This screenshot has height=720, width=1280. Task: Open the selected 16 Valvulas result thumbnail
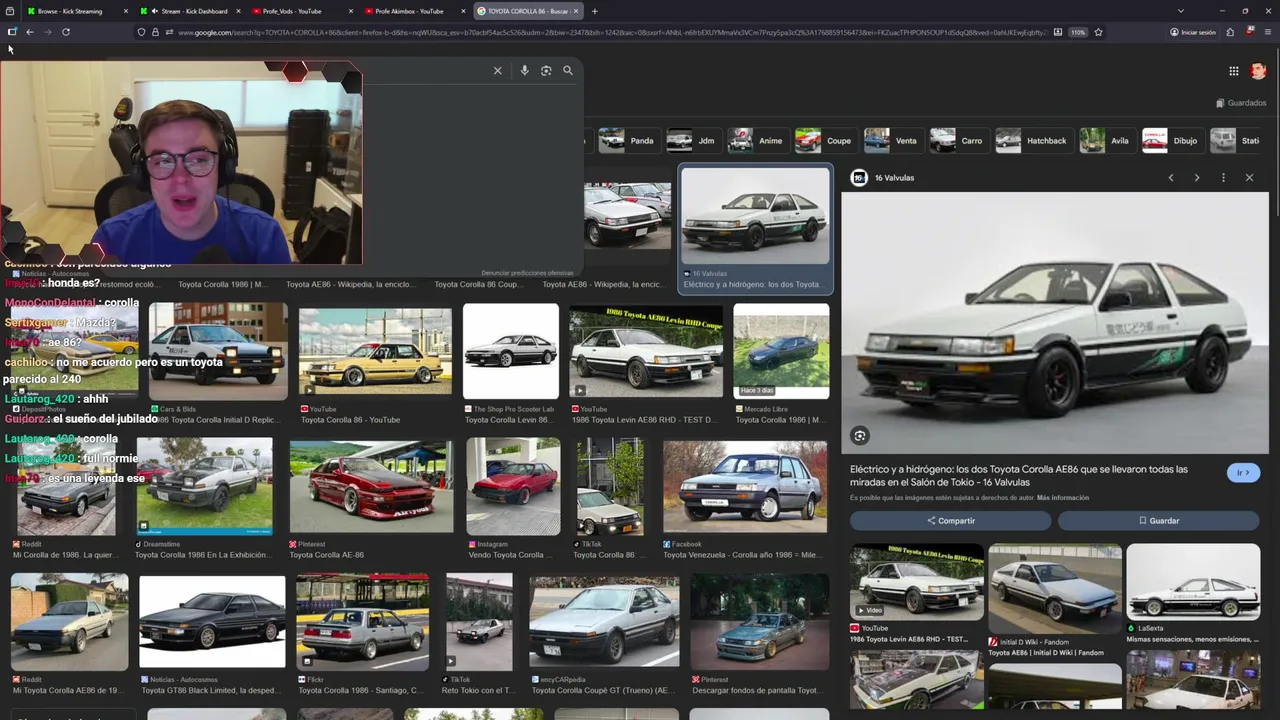click(x=755, y=216)
